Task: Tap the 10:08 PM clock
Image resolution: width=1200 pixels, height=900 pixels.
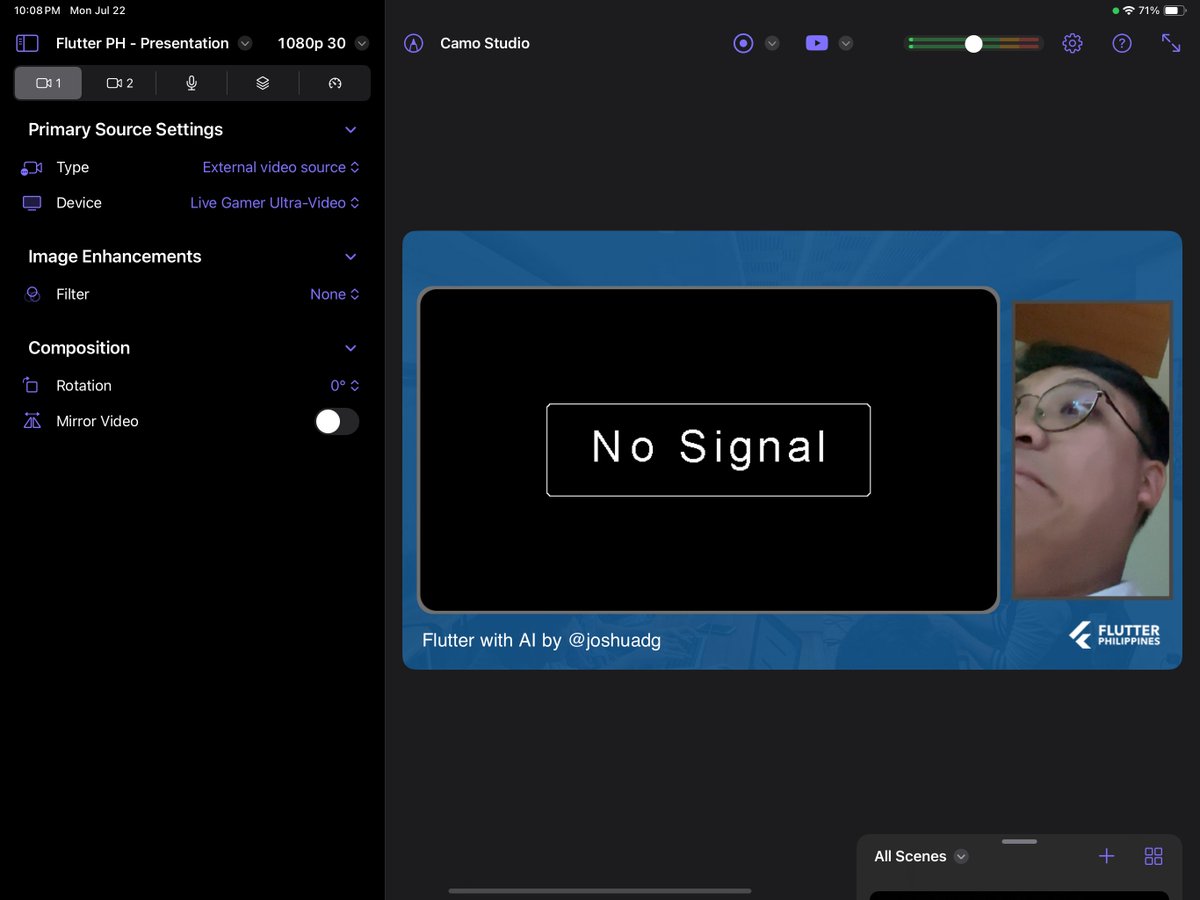Action: pyautogui.click(x=37, y=10)
